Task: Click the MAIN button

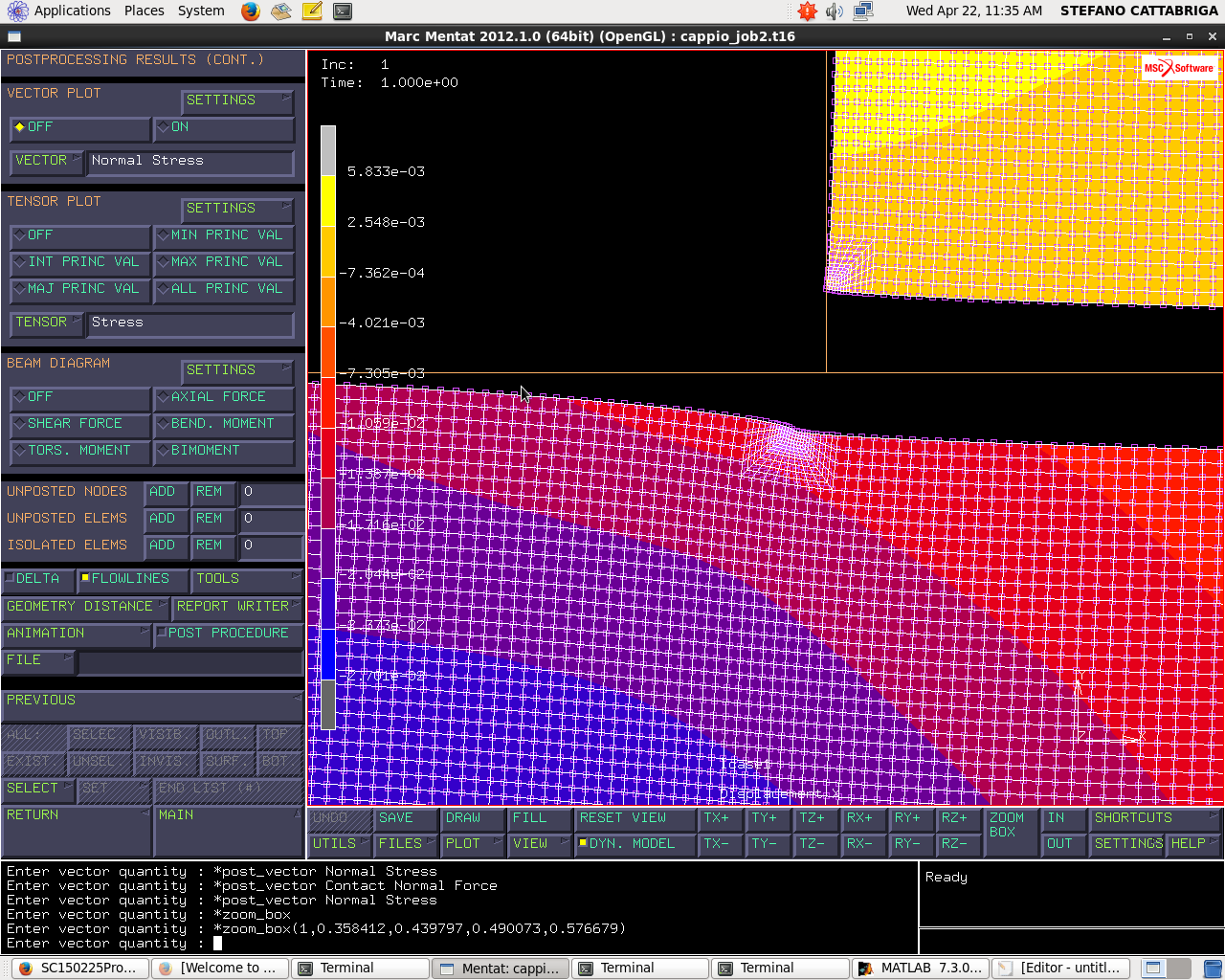Action: 229,831
